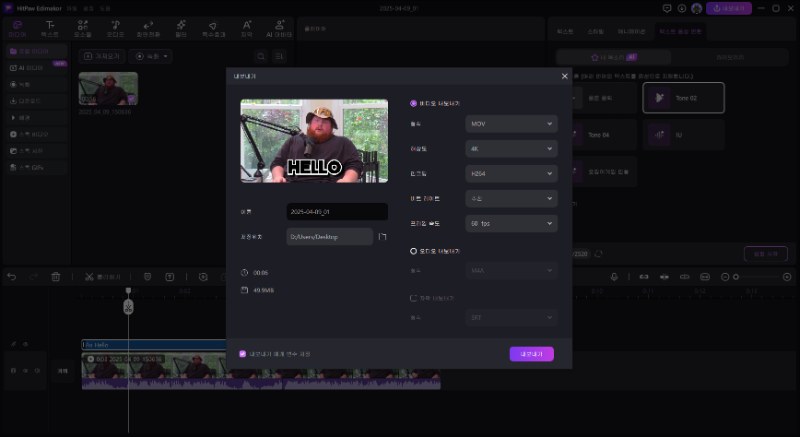The width and height of the screenshot is (800, 437).
Task: Open the H264 codec dropdown
Action: (x=511, y=173)
